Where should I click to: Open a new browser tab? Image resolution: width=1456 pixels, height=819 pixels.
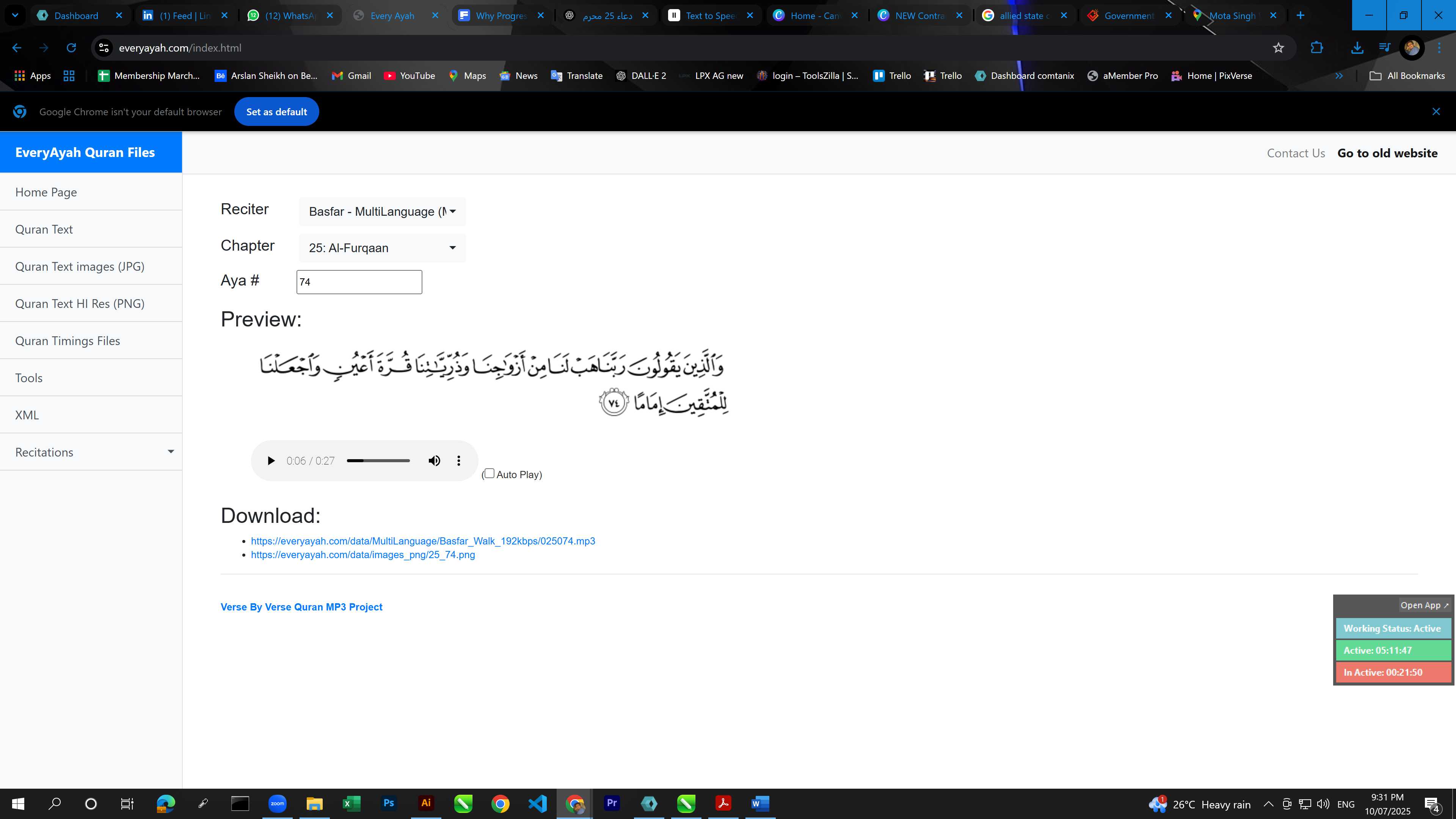click(x=1300, y=15)
